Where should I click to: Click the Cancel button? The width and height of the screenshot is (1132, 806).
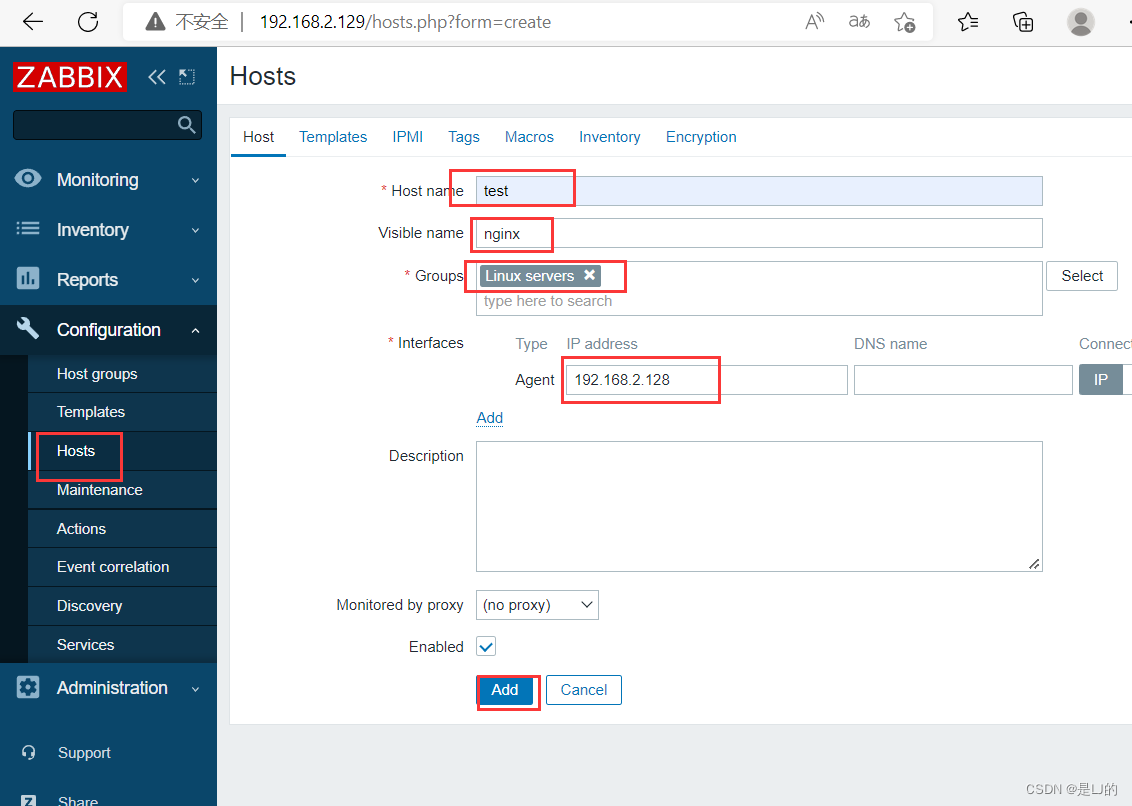click(x=583, y=690)
